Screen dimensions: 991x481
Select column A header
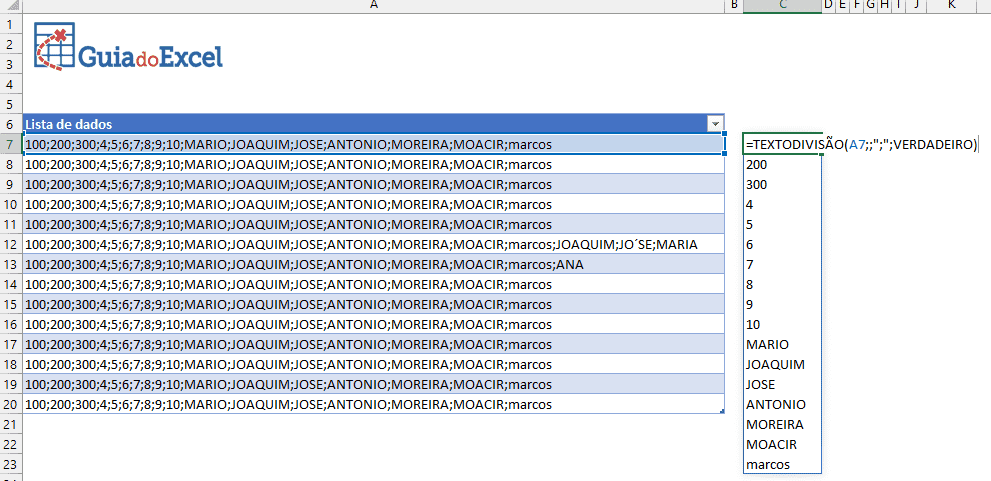372,5
